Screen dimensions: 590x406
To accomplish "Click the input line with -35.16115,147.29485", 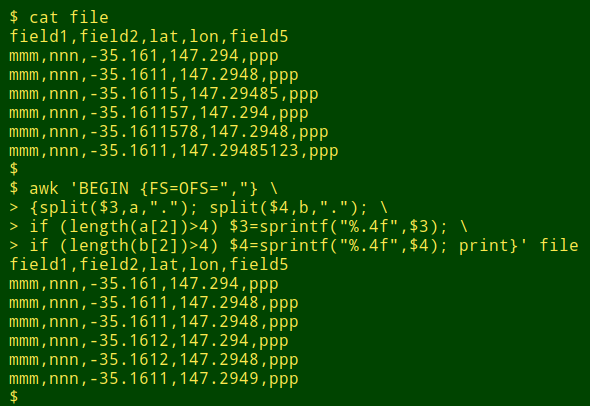I will tap(164, 94).
